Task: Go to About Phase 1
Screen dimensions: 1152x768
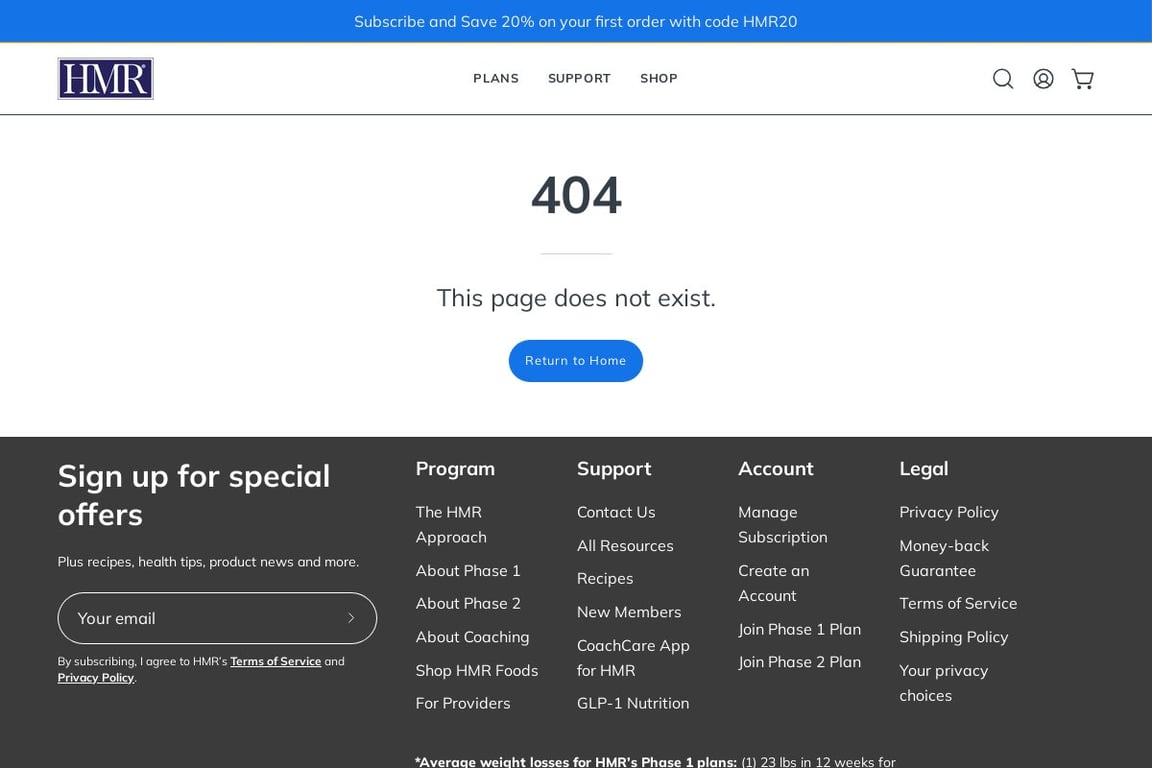Action: 468,571
